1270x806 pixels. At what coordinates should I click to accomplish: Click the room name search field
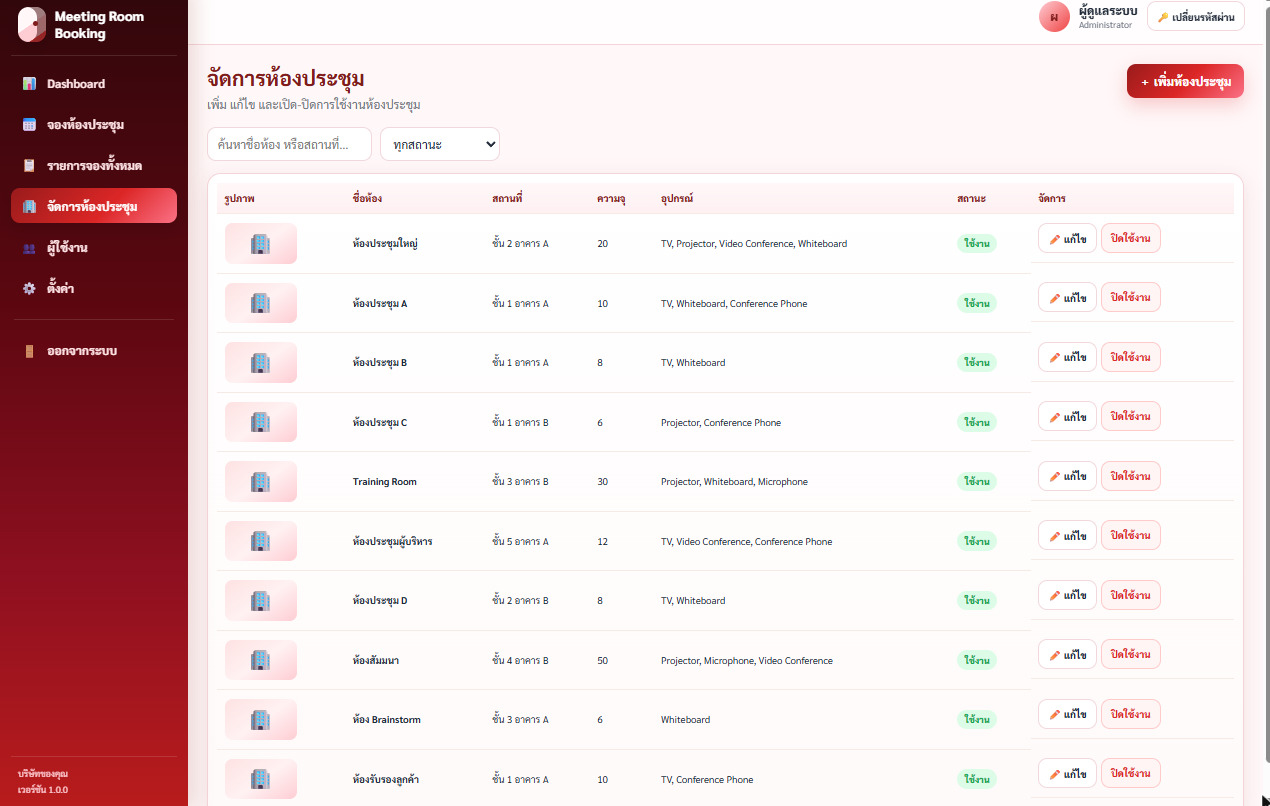pyautogui.click(x=289, y=144)
